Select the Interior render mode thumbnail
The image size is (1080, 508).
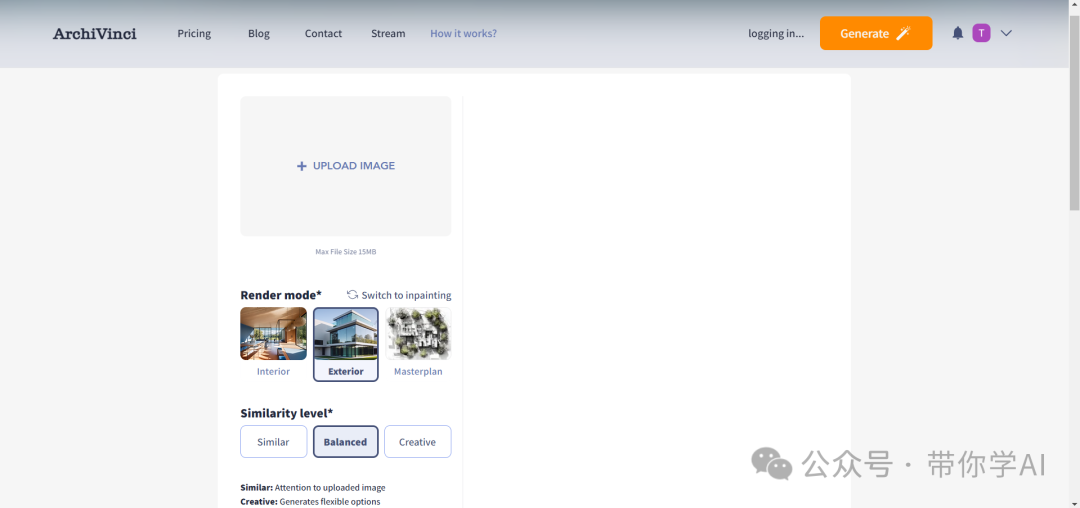click(x=273, y=334)
